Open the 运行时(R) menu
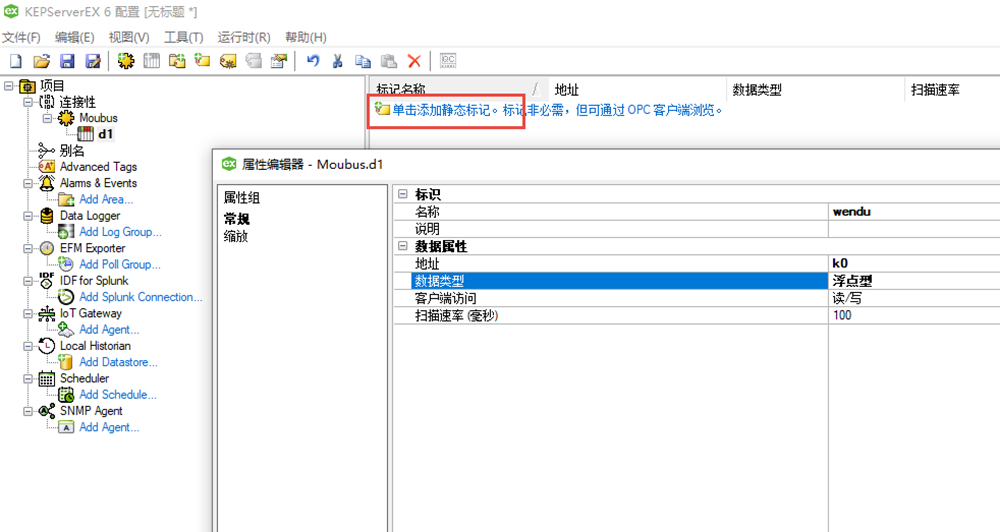 click(244, 38)
